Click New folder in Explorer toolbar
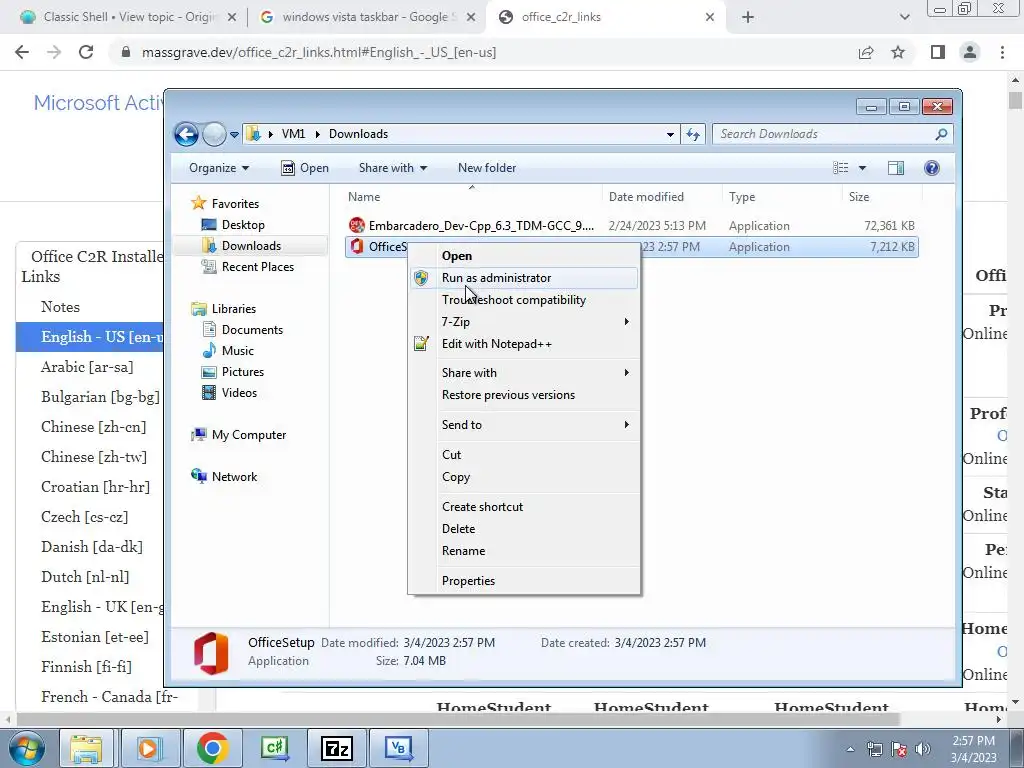The width and height of the screenshot is (1024, 768). point(487,168)
